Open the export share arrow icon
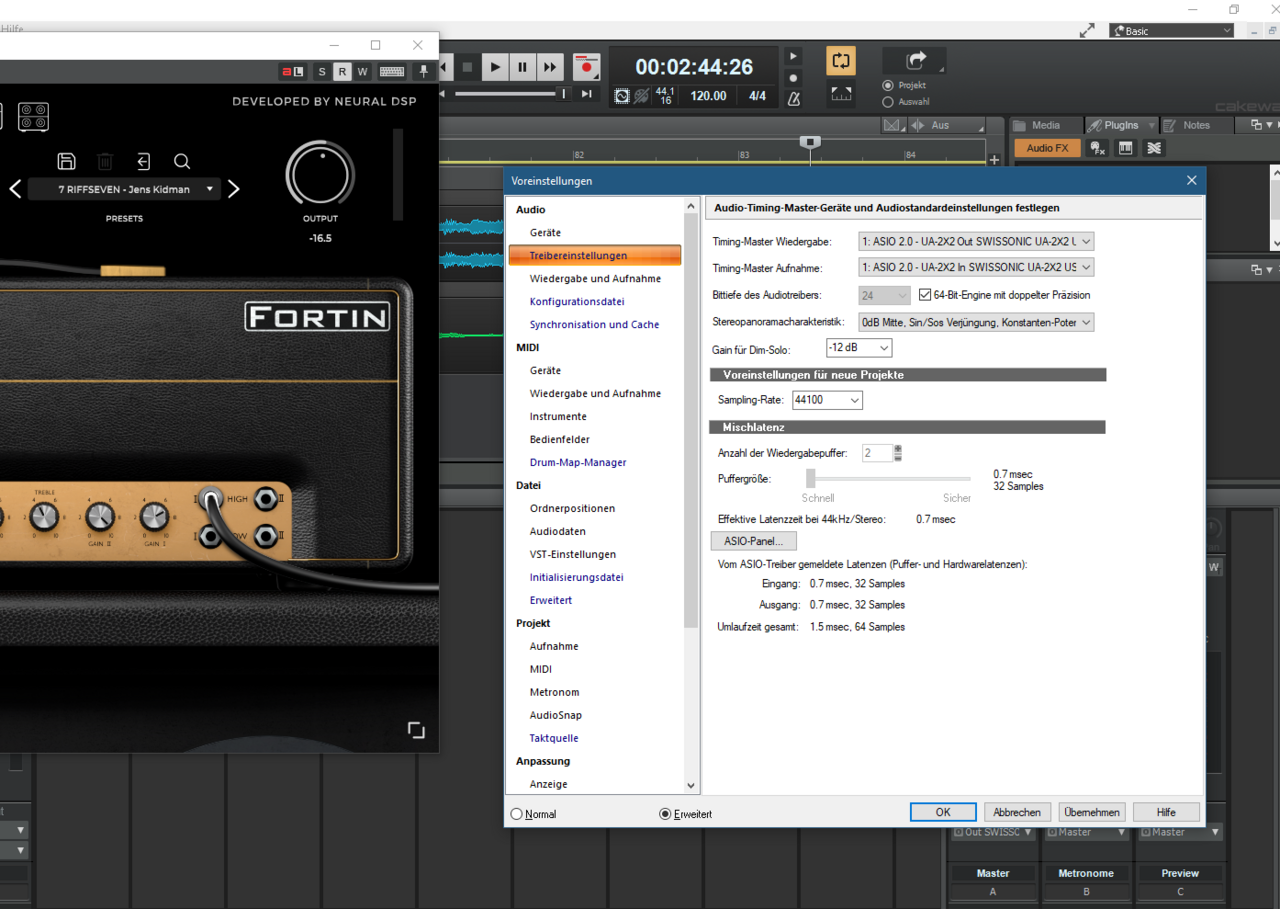Screen dimensions: 1280x909 pyautogui.click(x=915, y=61)
